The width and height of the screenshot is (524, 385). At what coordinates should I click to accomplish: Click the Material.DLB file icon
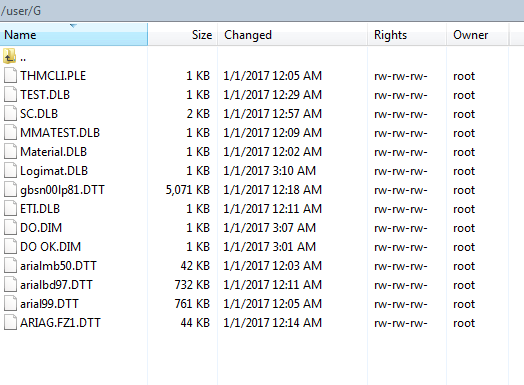point(10,151)
